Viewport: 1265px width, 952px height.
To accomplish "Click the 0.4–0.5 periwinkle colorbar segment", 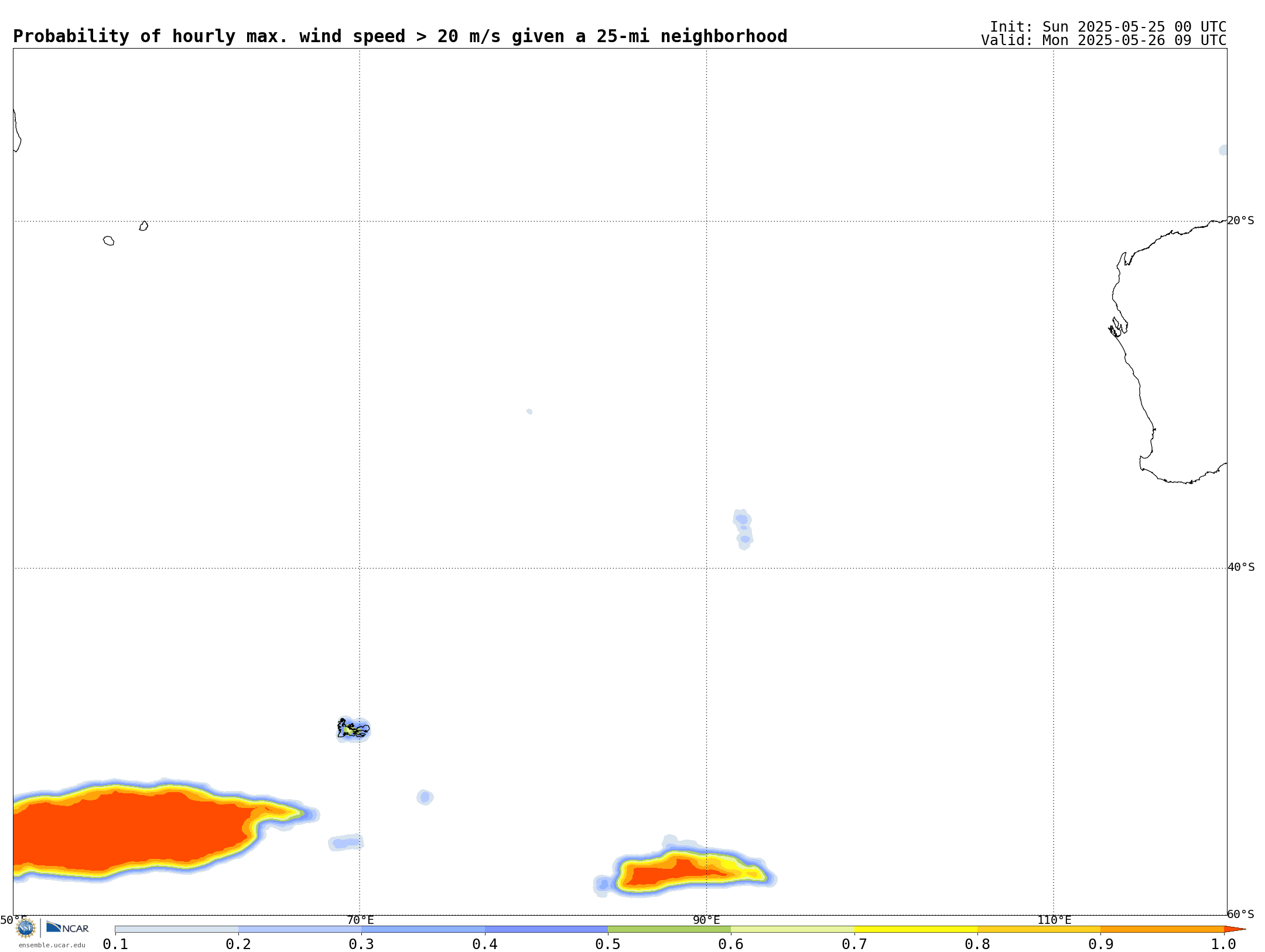I will (x=546, y=929).
